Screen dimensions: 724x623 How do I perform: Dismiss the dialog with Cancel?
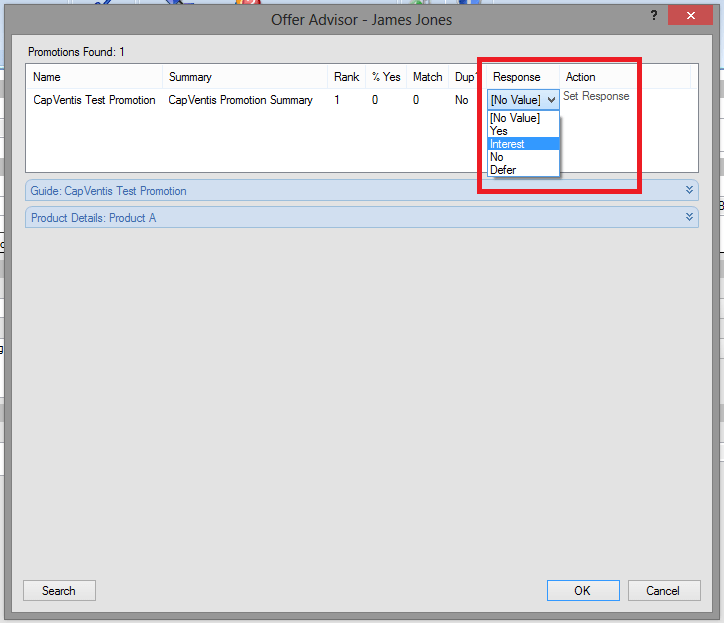click(662, 590)
